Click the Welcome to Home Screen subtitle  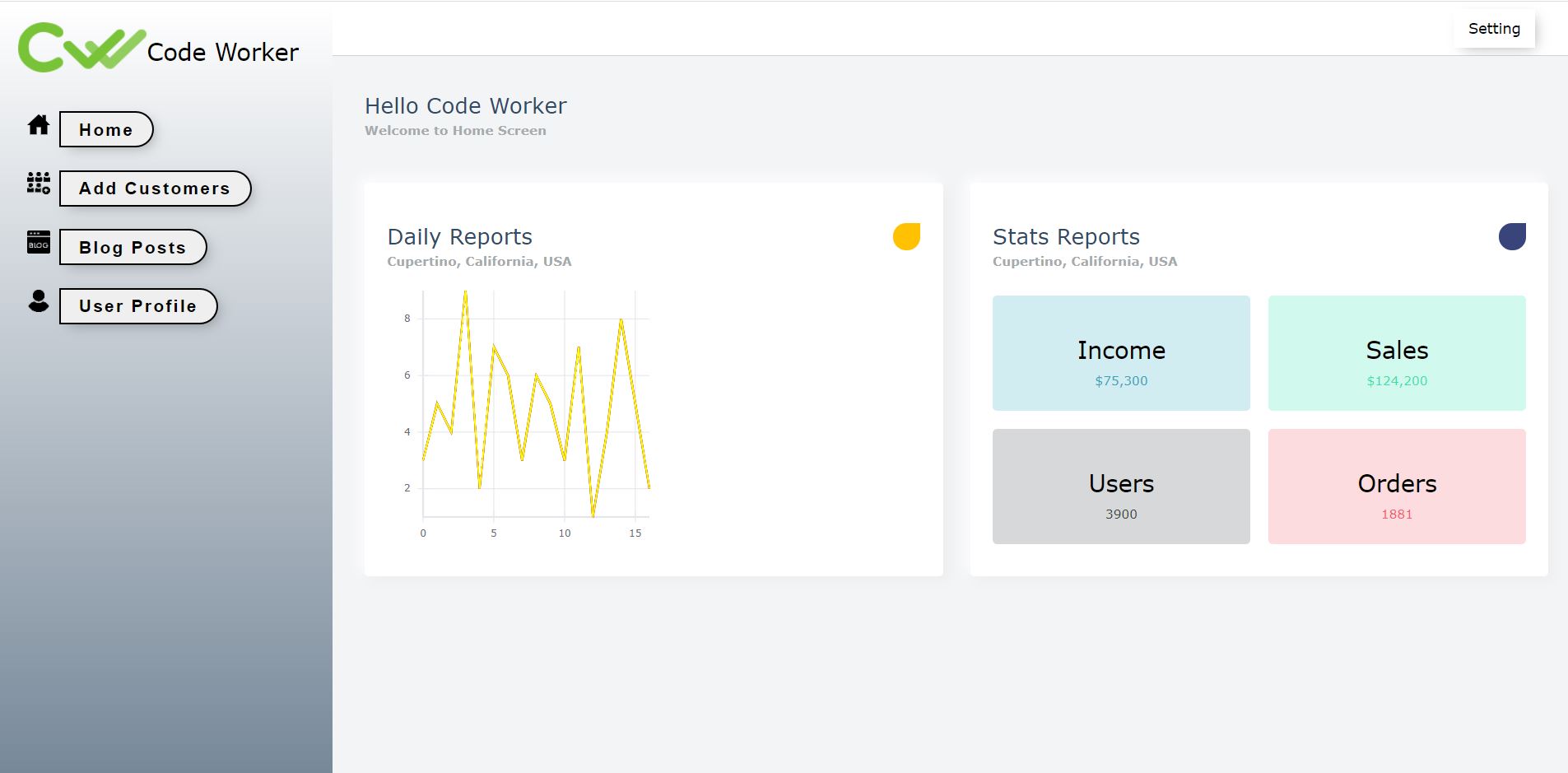point(455,131)
